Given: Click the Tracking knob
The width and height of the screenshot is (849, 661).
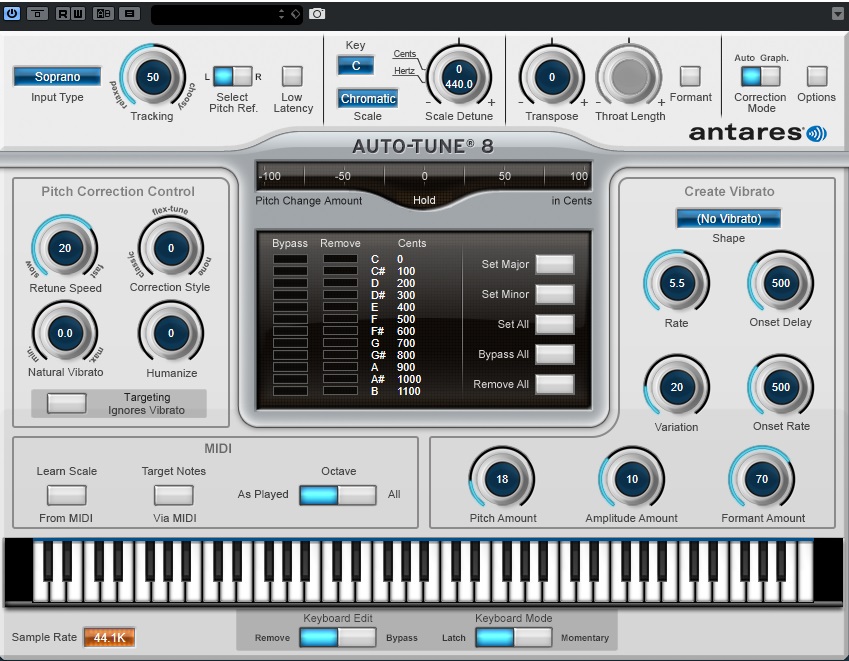Looking at the screenshot, I should click(x=153, y=77).
